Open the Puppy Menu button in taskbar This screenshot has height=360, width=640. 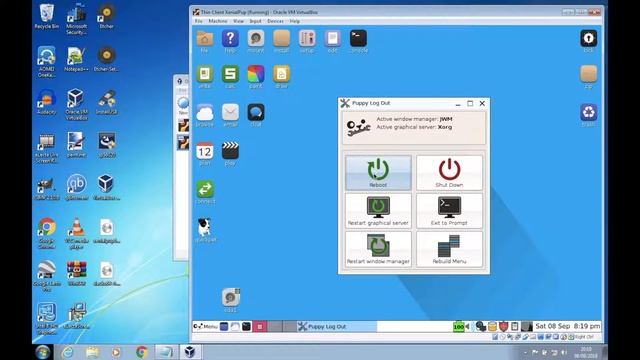[x=206, y=327]
